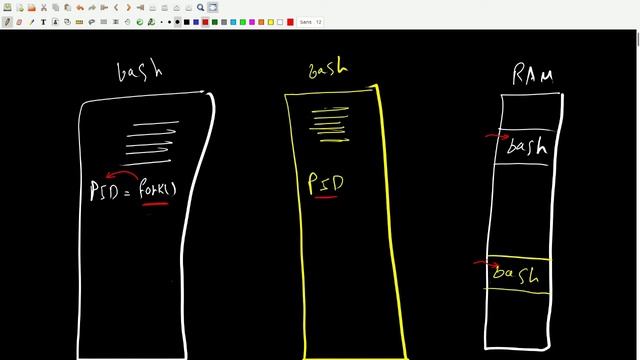Screen dimensions: 640x360
Task: Set fine line thickness
Action: coord(162,22)
